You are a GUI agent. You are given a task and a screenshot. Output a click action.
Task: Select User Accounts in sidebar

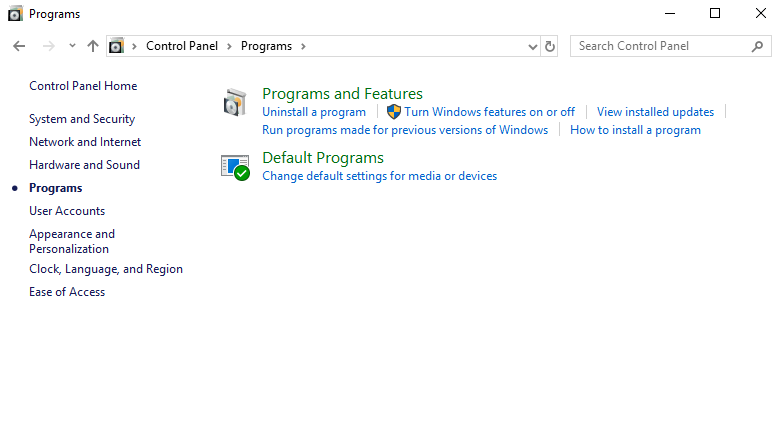(x=67, y=211)
